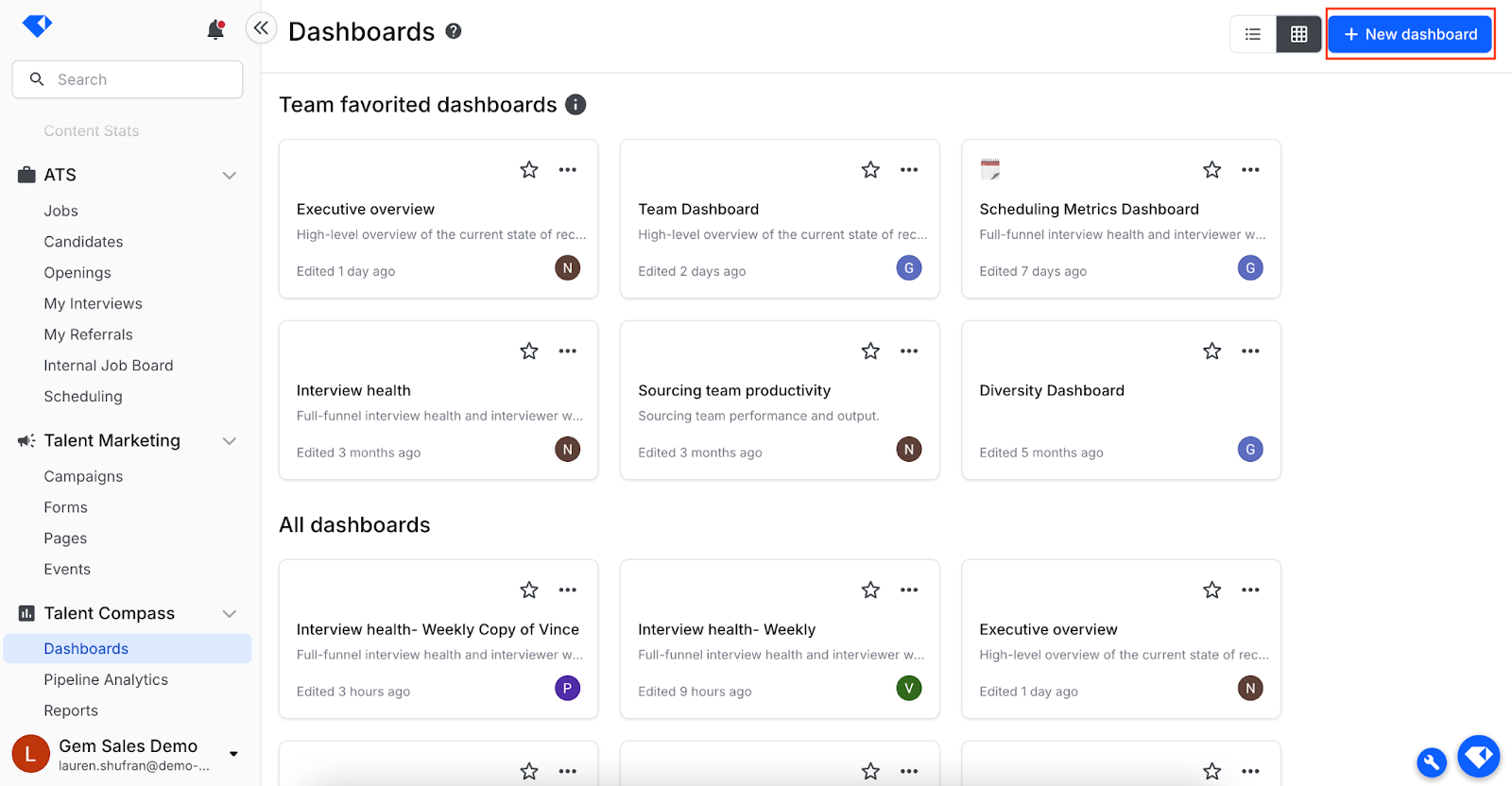Open the ATS section heading
Image resolution: width=1512 pixels, height=786 pixels.
[x=60, y=175]
